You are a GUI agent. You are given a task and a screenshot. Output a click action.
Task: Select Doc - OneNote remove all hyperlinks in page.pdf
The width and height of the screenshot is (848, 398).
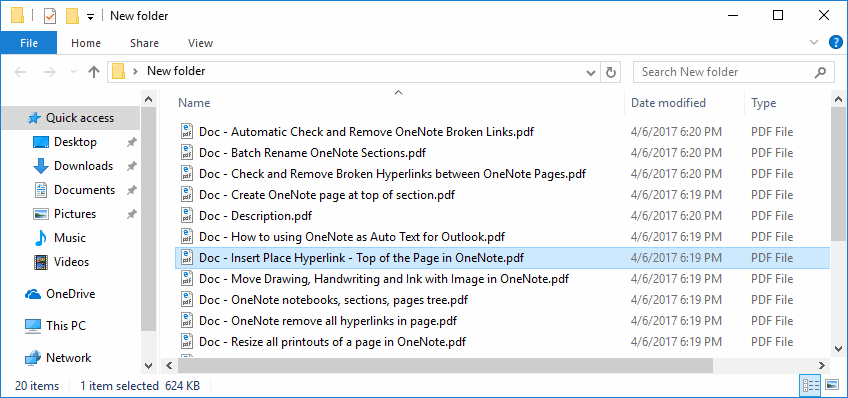(328, 321)
